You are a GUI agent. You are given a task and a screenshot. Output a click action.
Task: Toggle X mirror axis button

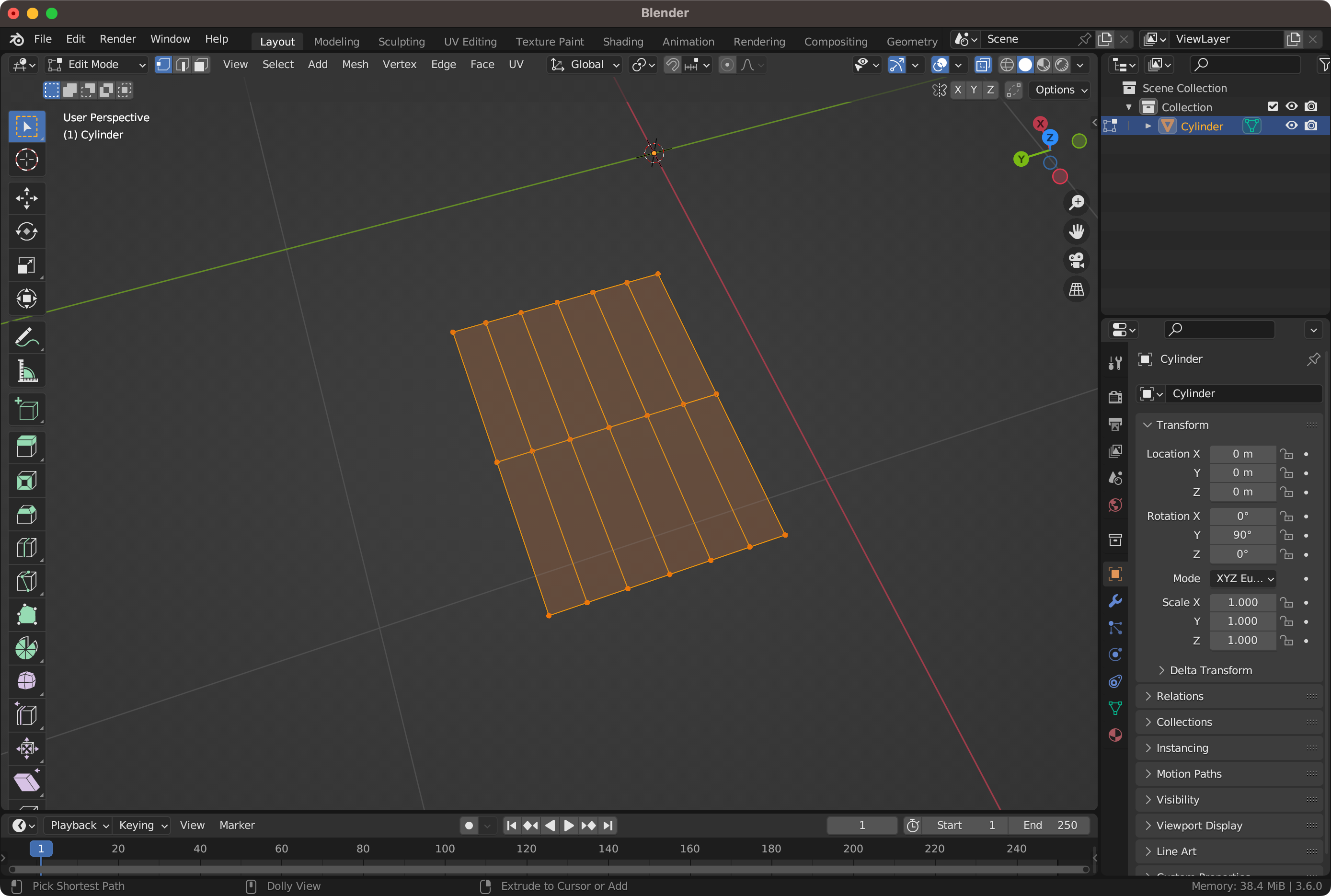coord(958,90)
